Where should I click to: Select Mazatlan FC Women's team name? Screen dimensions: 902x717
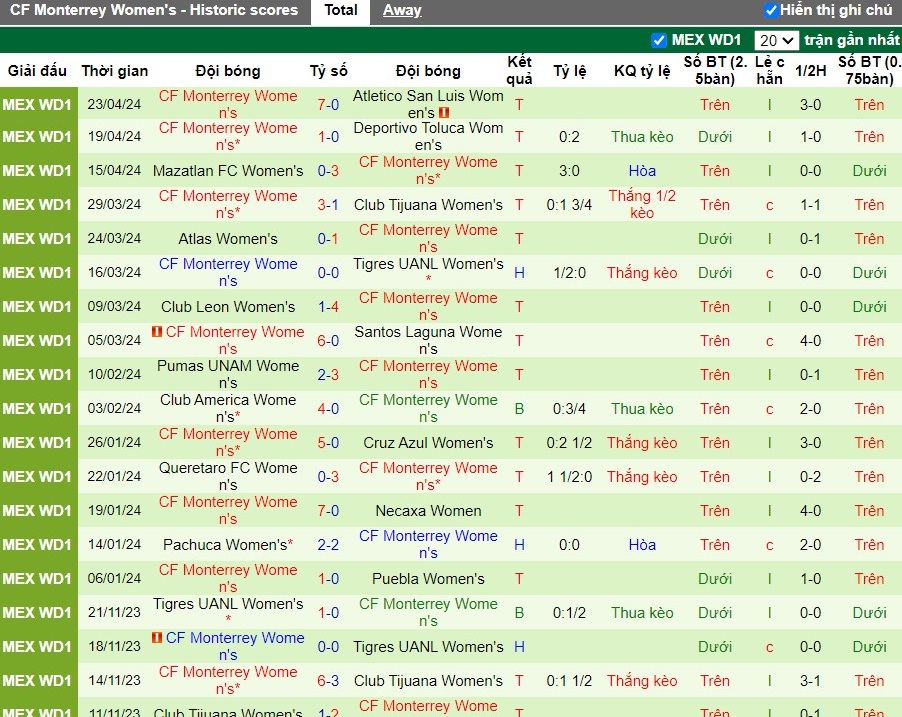click(x=228, y=171)
